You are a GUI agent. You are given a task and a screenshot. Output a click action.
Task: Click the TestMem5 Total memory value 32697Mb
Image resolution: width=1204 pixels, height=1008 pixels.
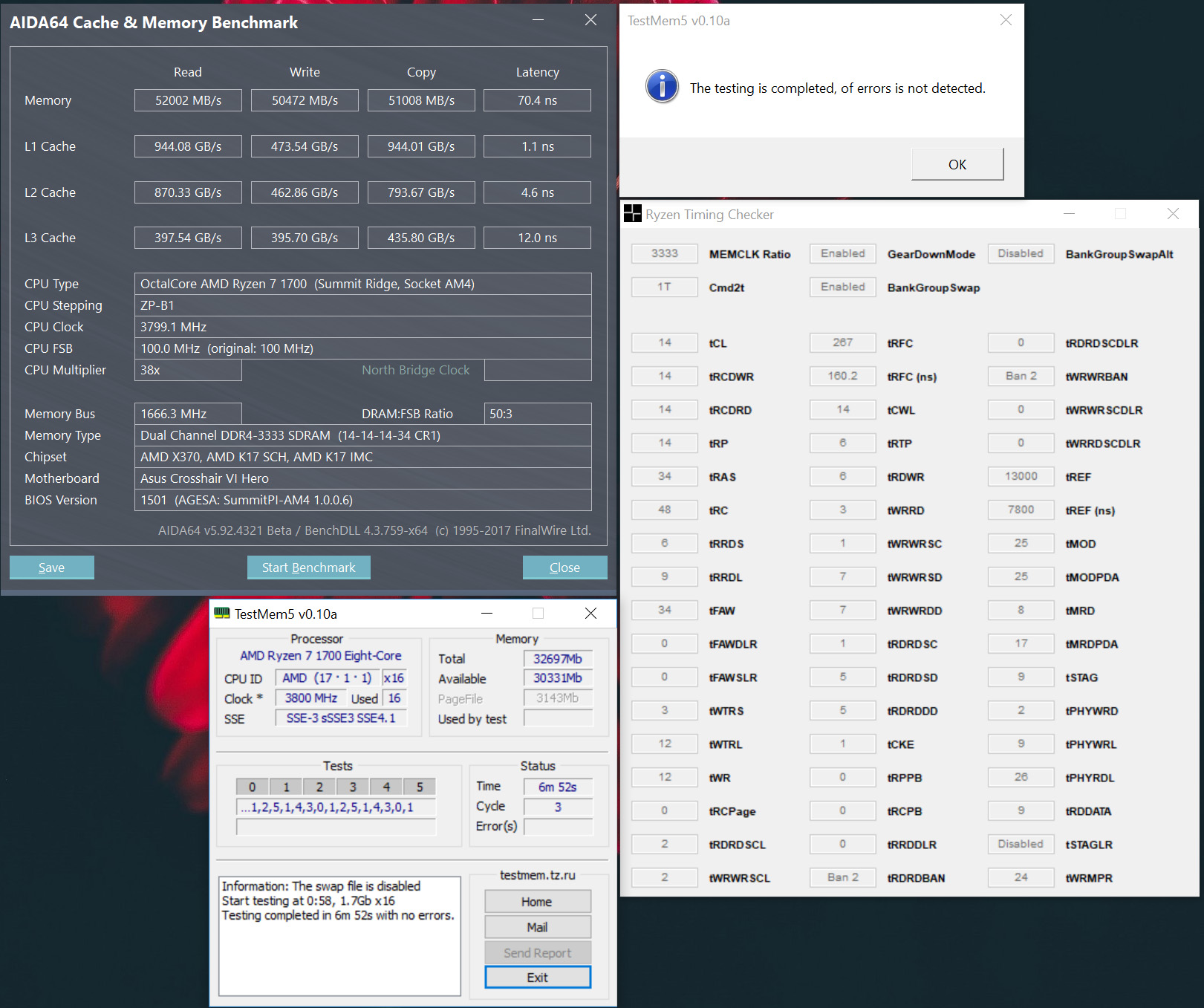tap(559, 659)
